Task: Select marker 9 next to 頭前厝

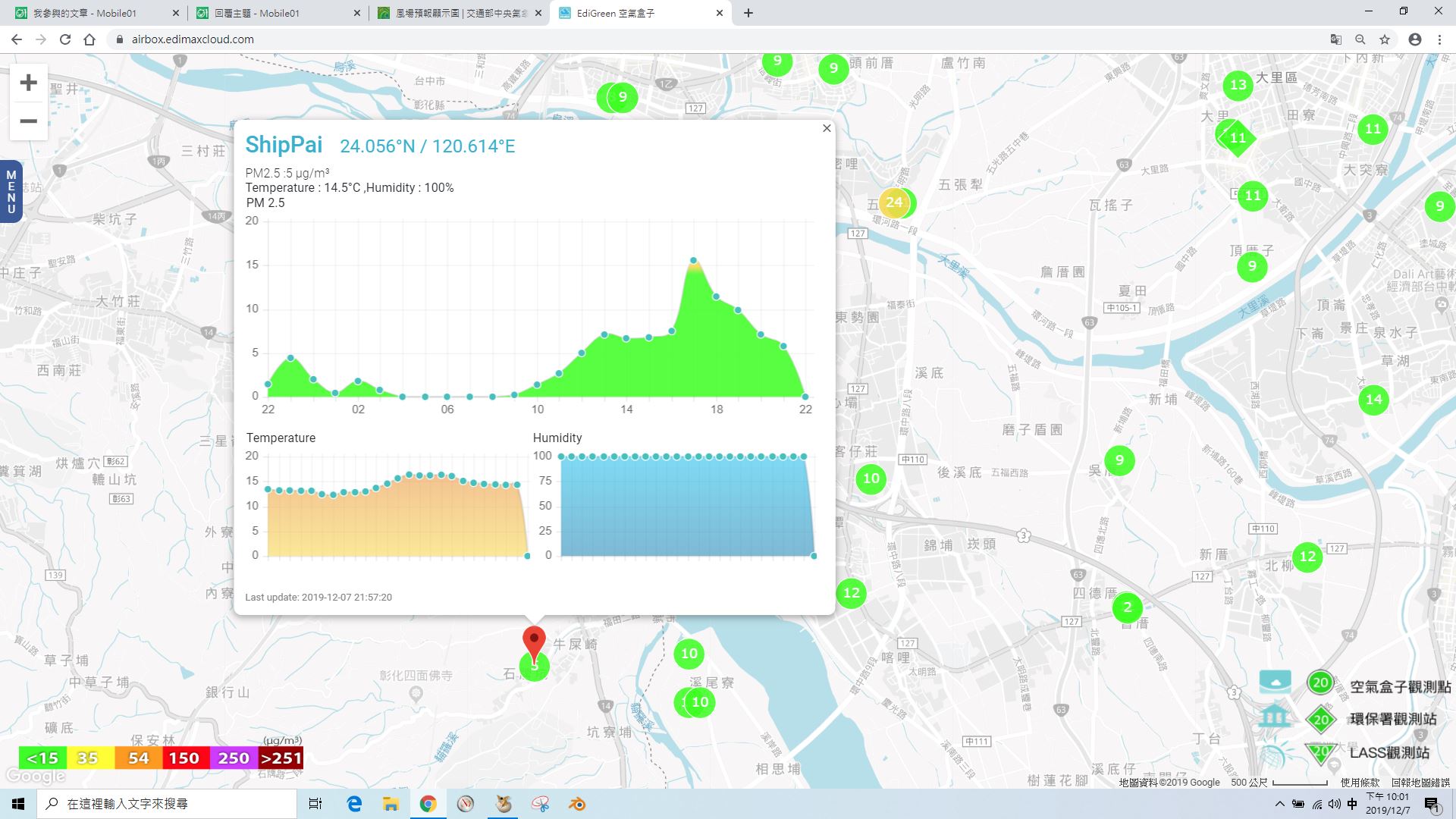Action: 833,68
